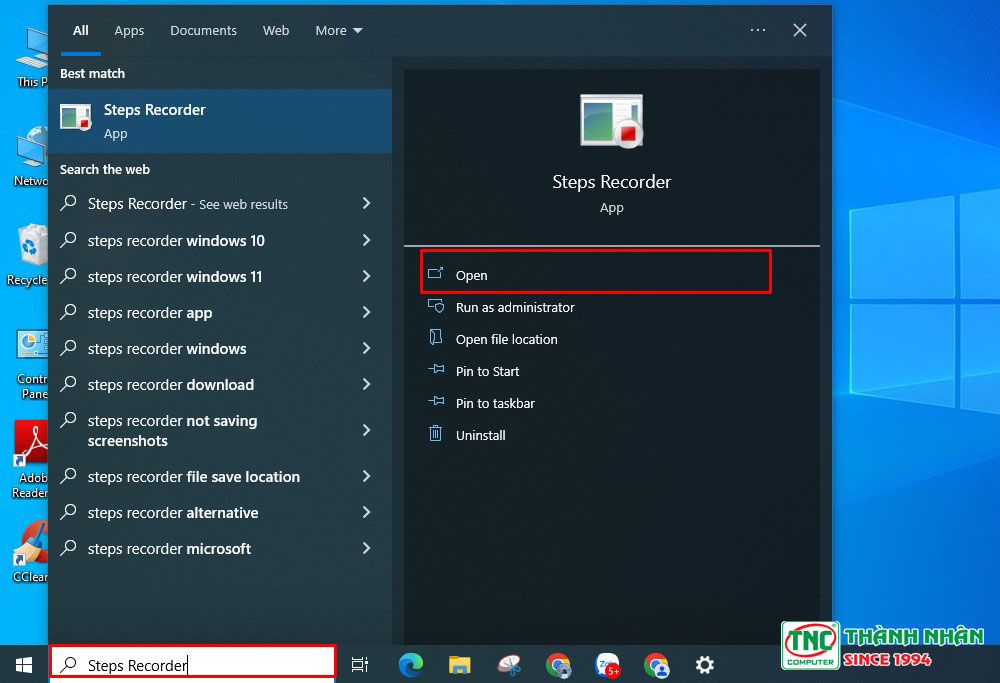
Task: Open the Windows Start button
Action: [24, 665]
